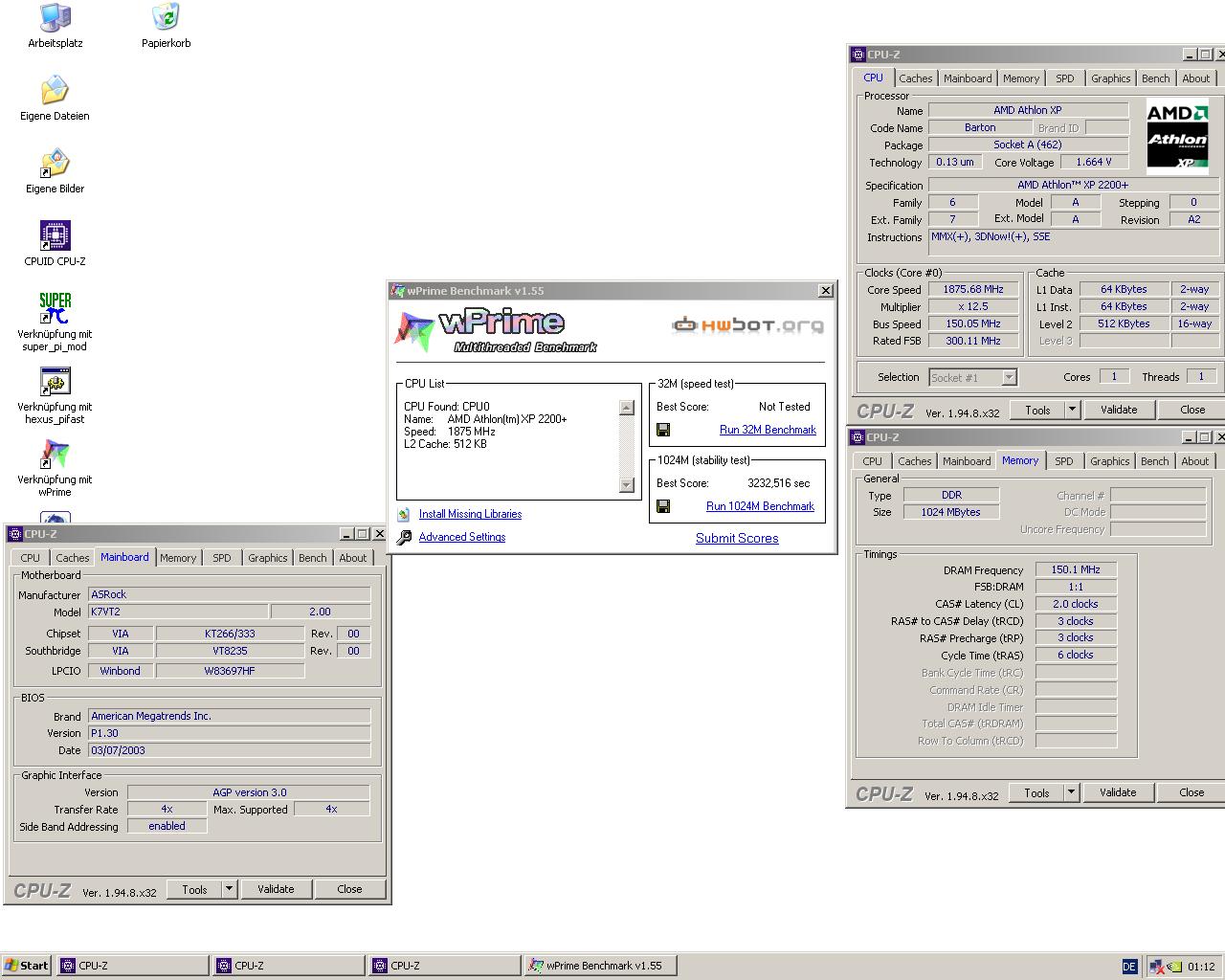The image size is (1225, 980).
Task: Click the CPU List scrollbar up arrow
Action: click(627, 408)
